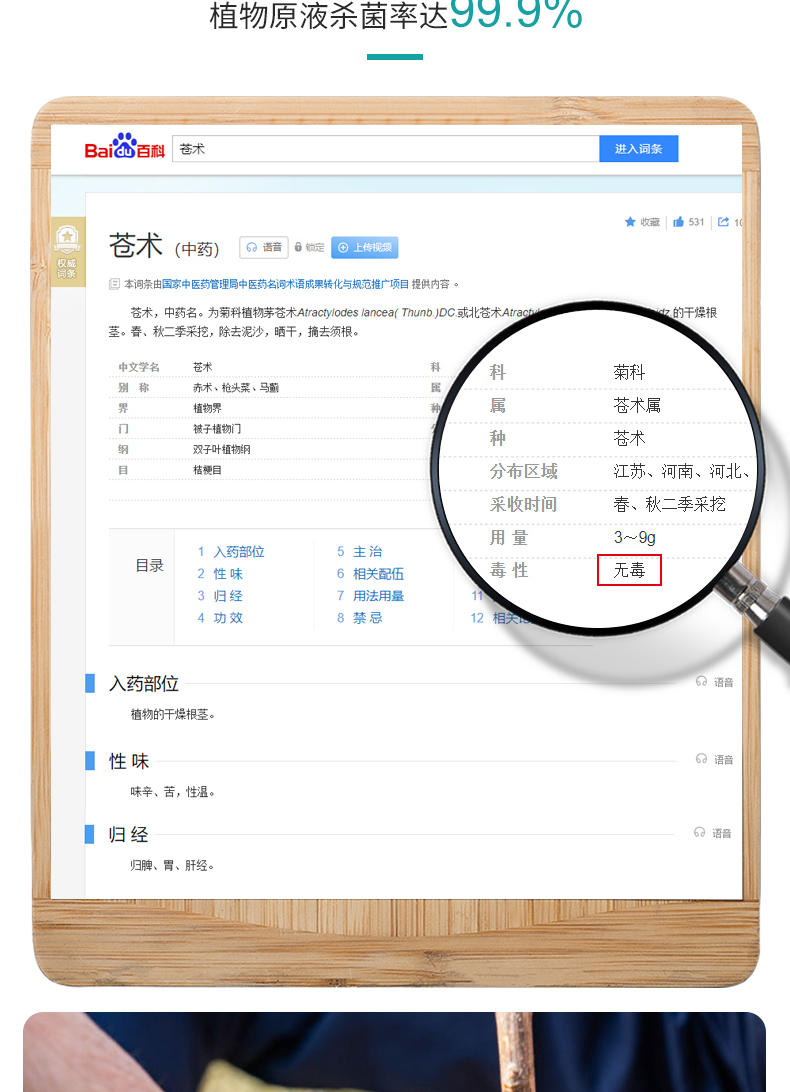Click the magnified 春、秋二季采挖 harvest value

(669, 504)
